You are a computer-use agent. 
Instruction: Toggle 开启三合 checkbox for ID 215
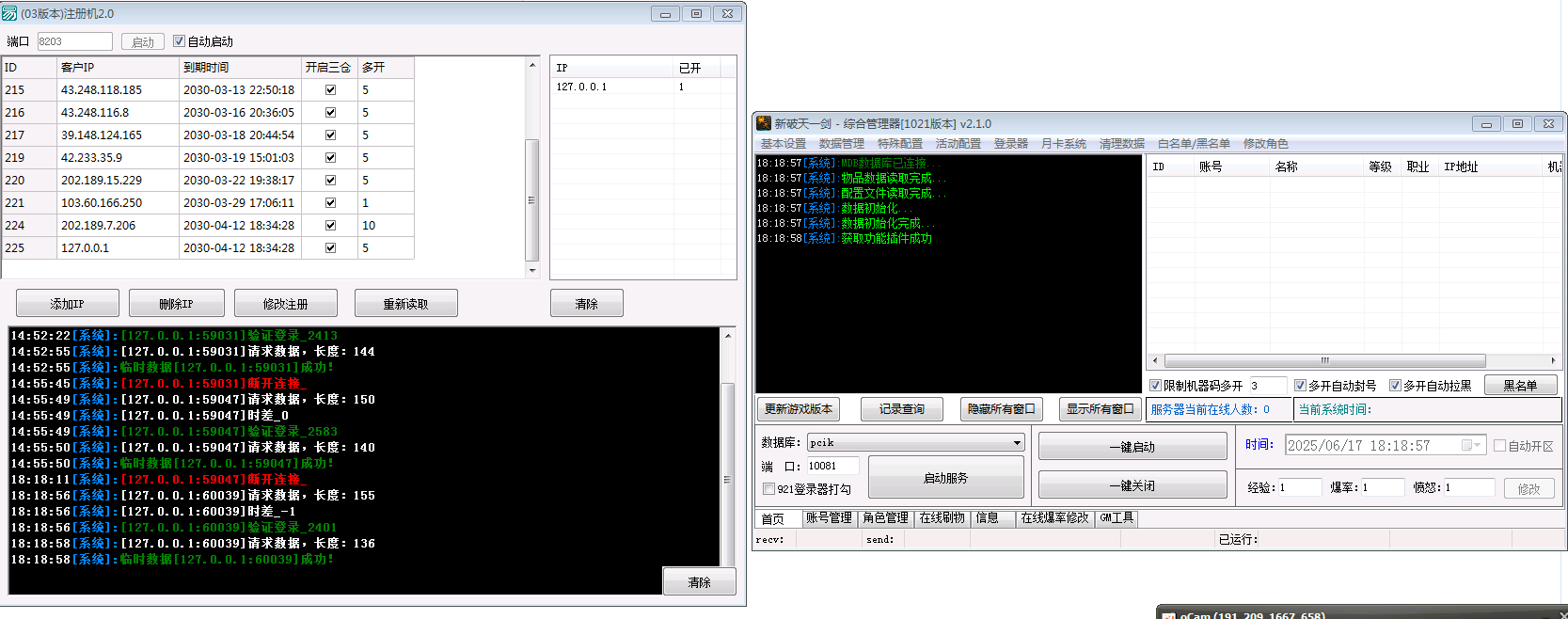[330, 90]
